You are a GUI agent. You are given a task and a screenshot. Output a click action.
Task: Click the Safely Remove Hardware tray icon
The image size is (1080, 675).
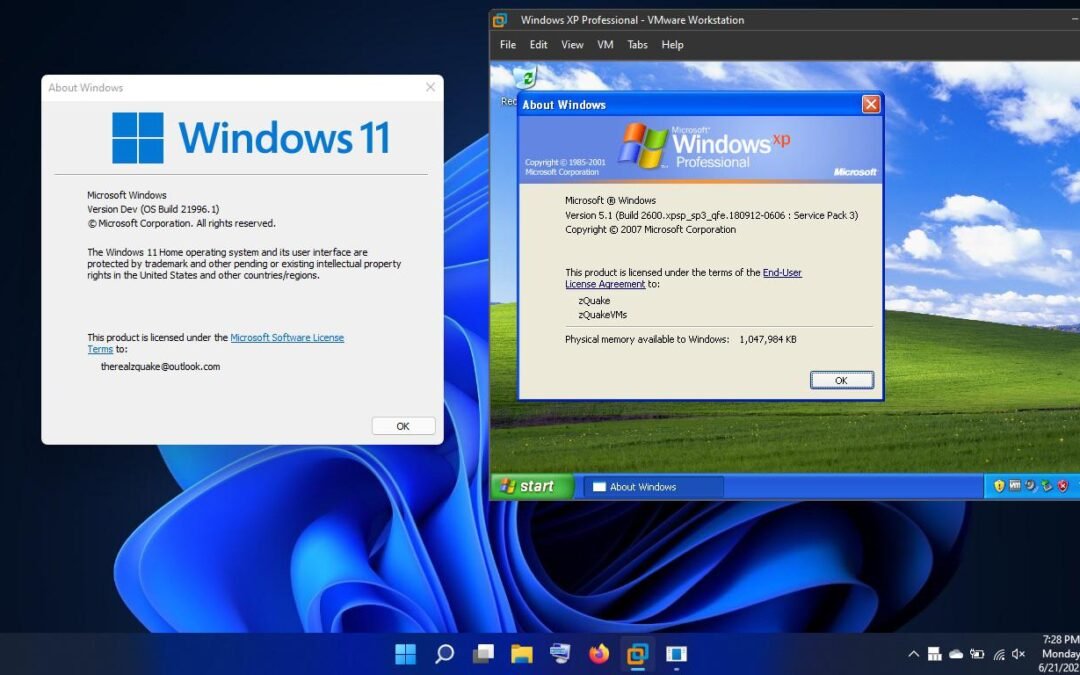point(1045,486)
